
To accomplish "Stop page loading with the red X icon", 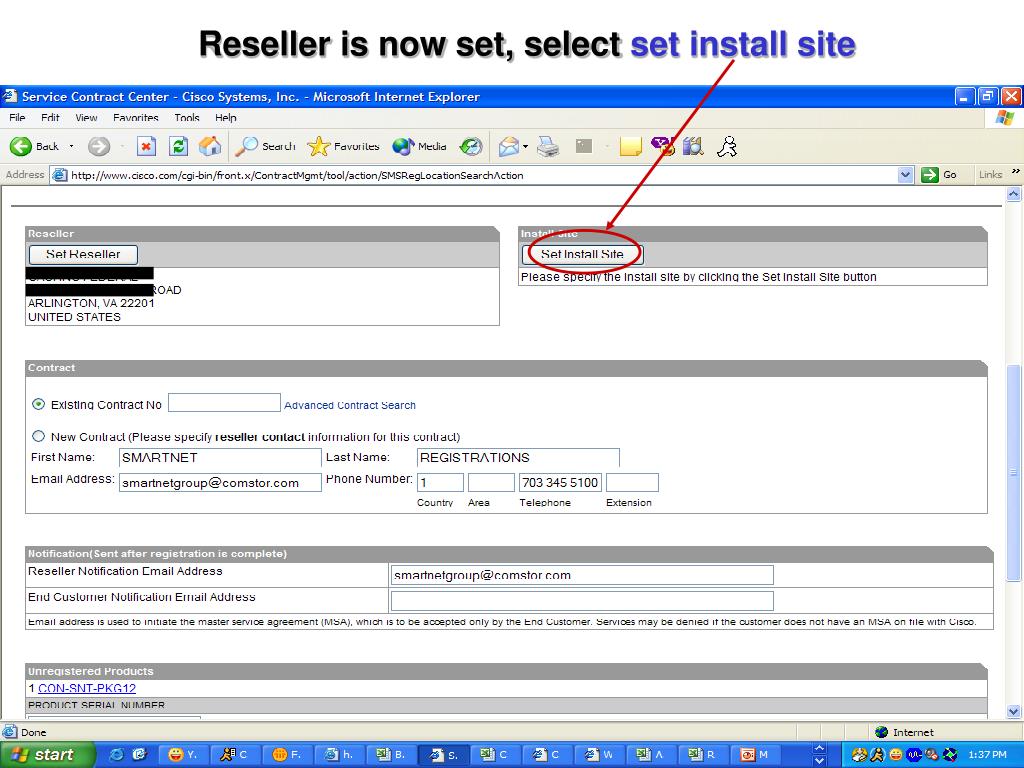I will pos(146,146).
